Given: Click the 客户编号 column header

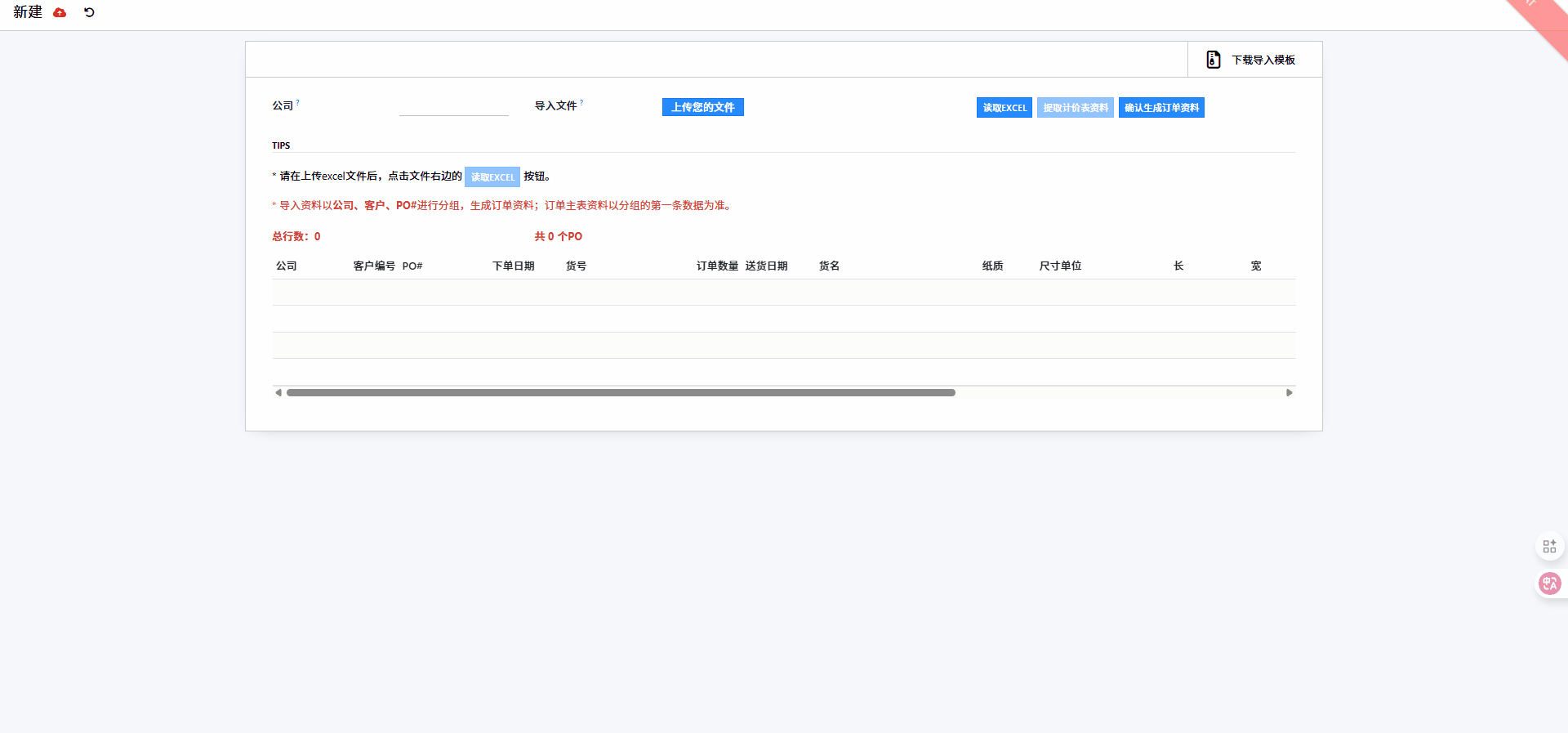Looking at the screenshot, I should pyautogui.click(x=374, y=266).
